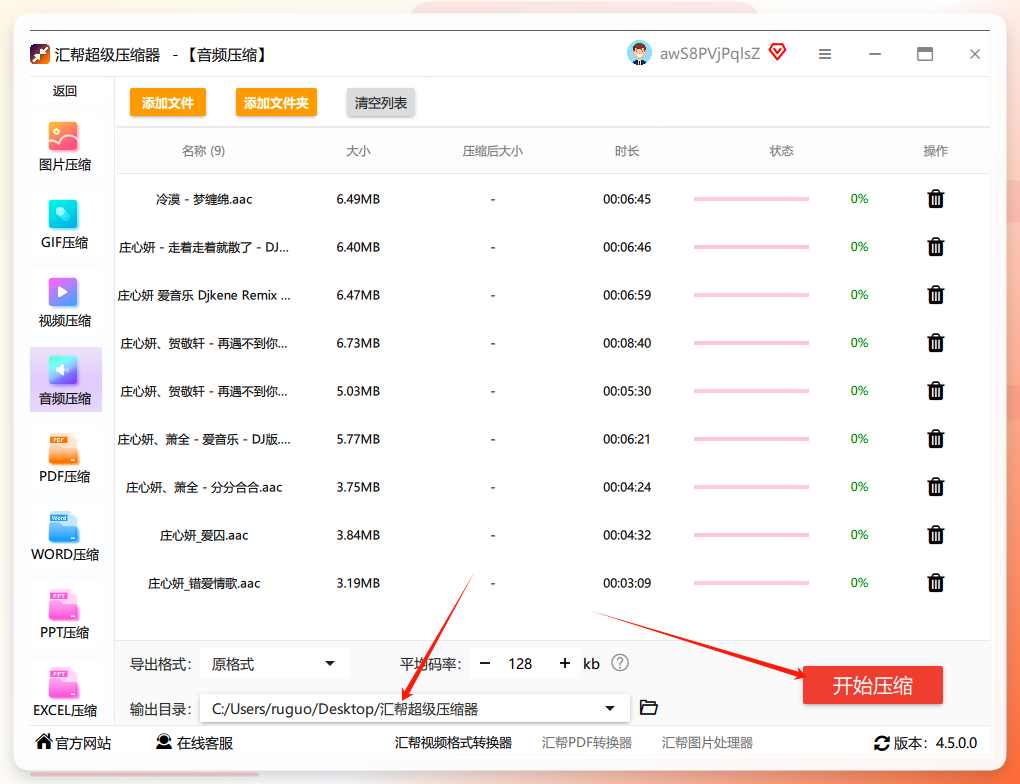Select file name 冷漠 - 梦缠绵.aac
This screenshot has width=1020, height=784.
(204, 199)
